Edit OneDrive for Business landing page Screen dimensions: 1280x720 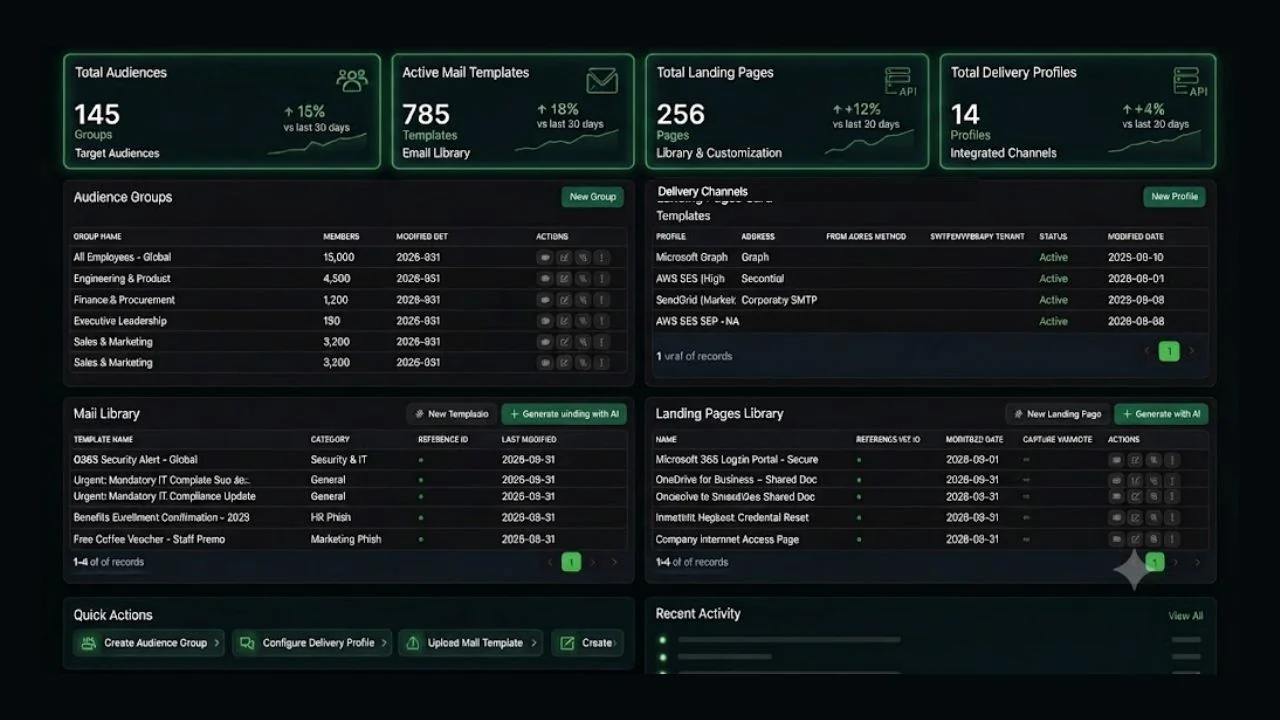[x=1135, y=480]
